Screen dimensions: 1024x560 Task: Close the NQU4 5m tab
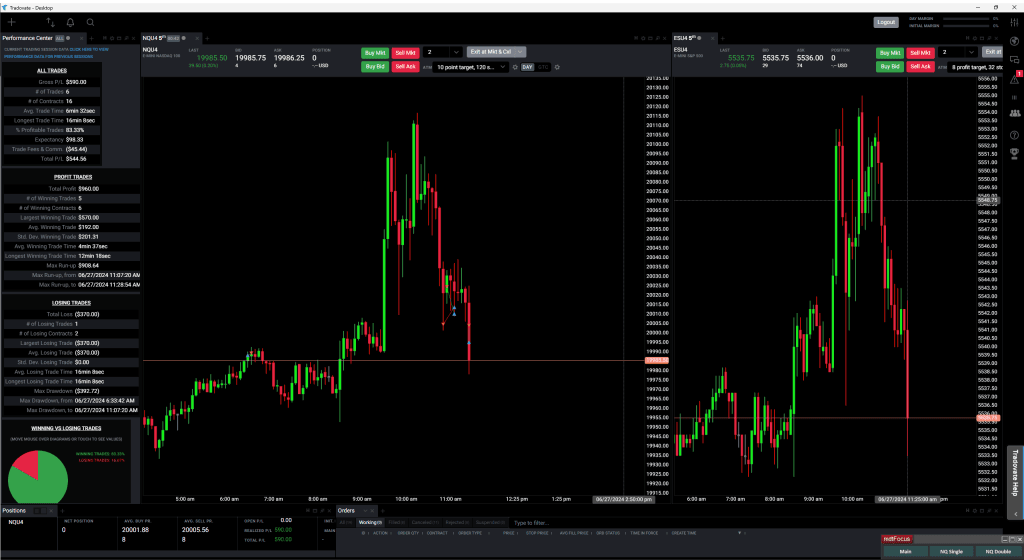(197, 39)
